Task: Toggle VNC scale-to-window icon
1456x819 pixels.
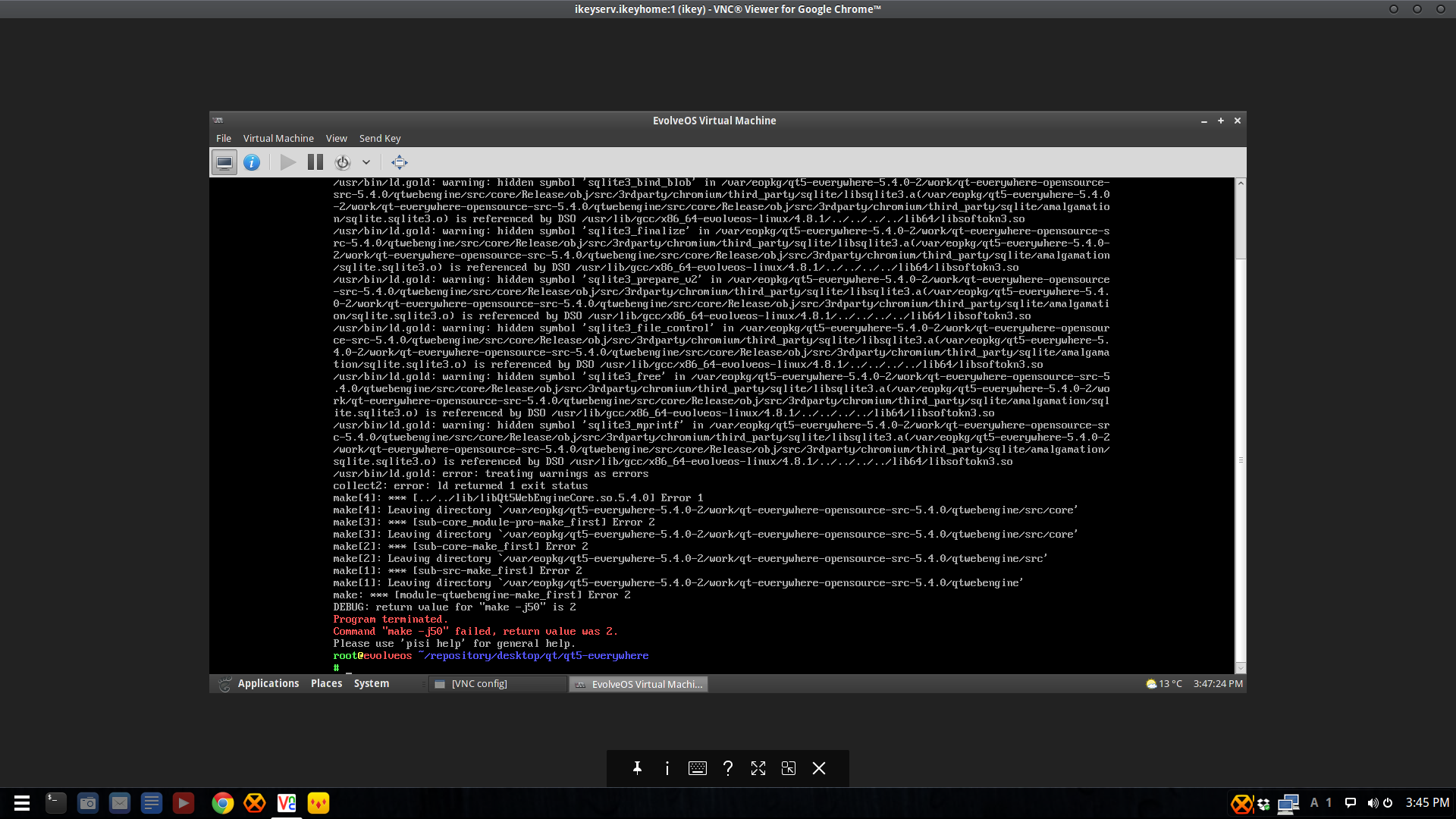Action: tap(789, 768)
